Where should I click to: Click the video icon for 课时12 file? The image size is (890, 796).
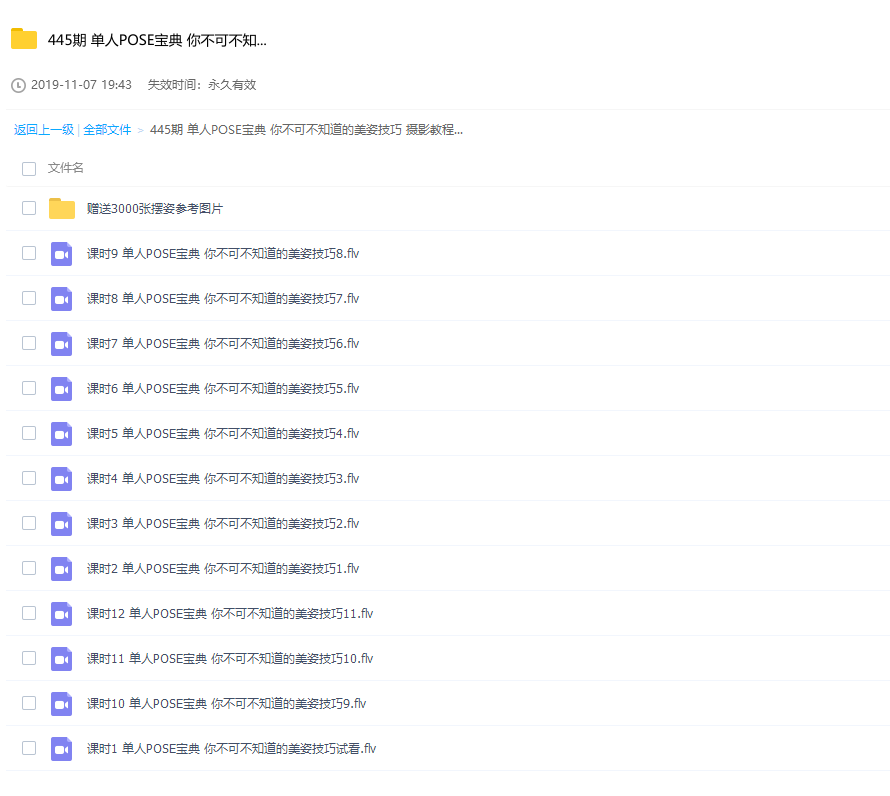point(62,614)
